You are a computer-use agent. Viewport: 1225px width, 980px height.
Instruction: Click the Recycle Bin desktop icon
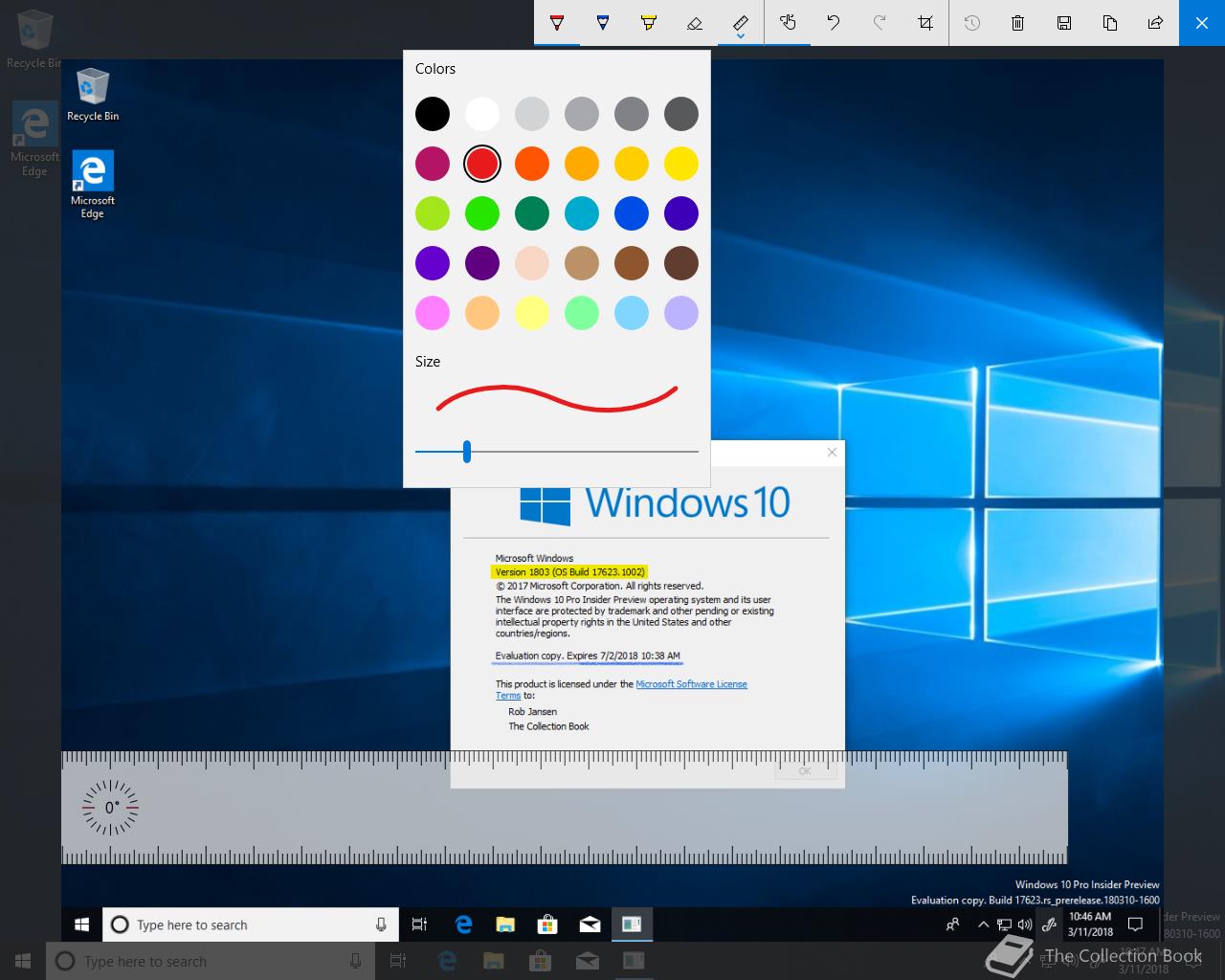pos(93,95)
